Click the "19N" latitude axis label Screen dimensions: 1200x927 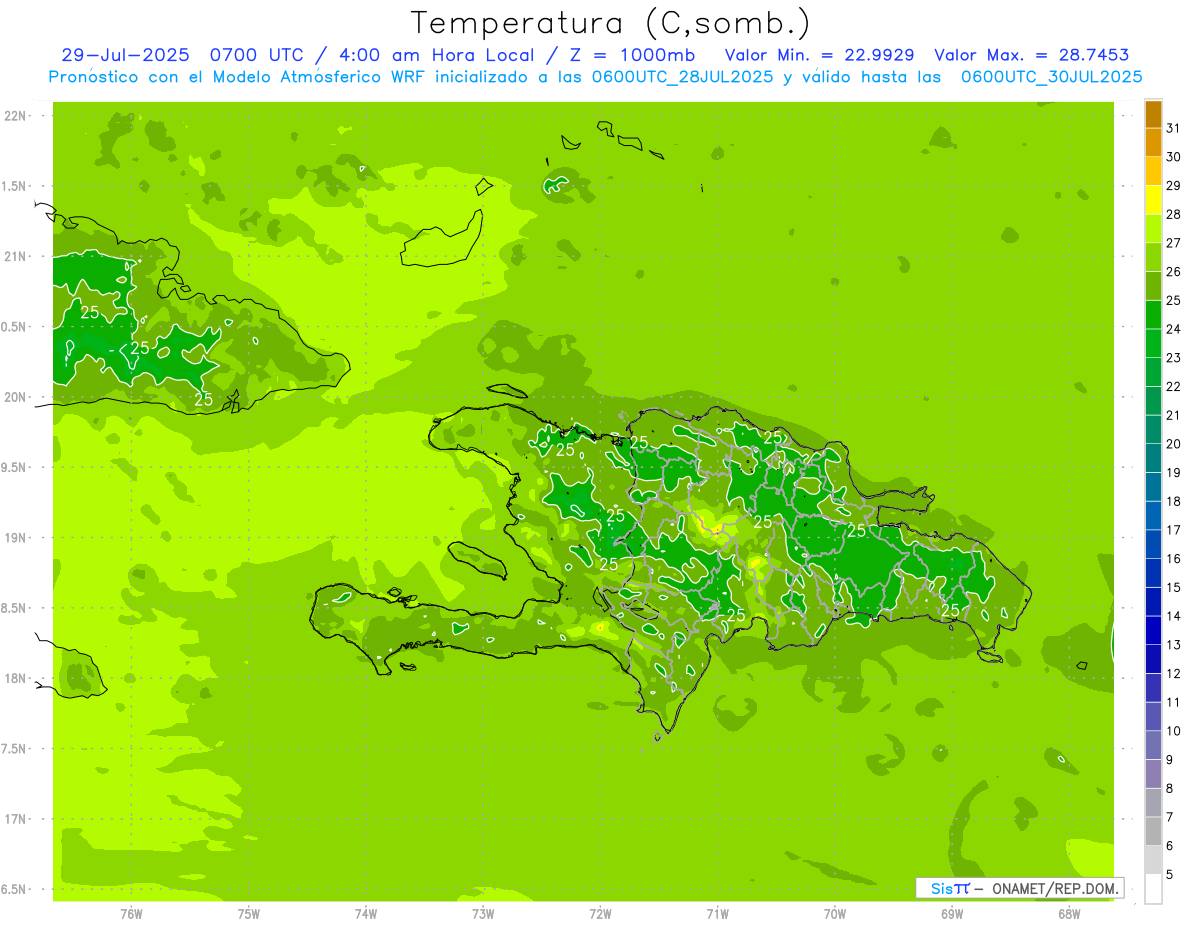coord(15,538)
